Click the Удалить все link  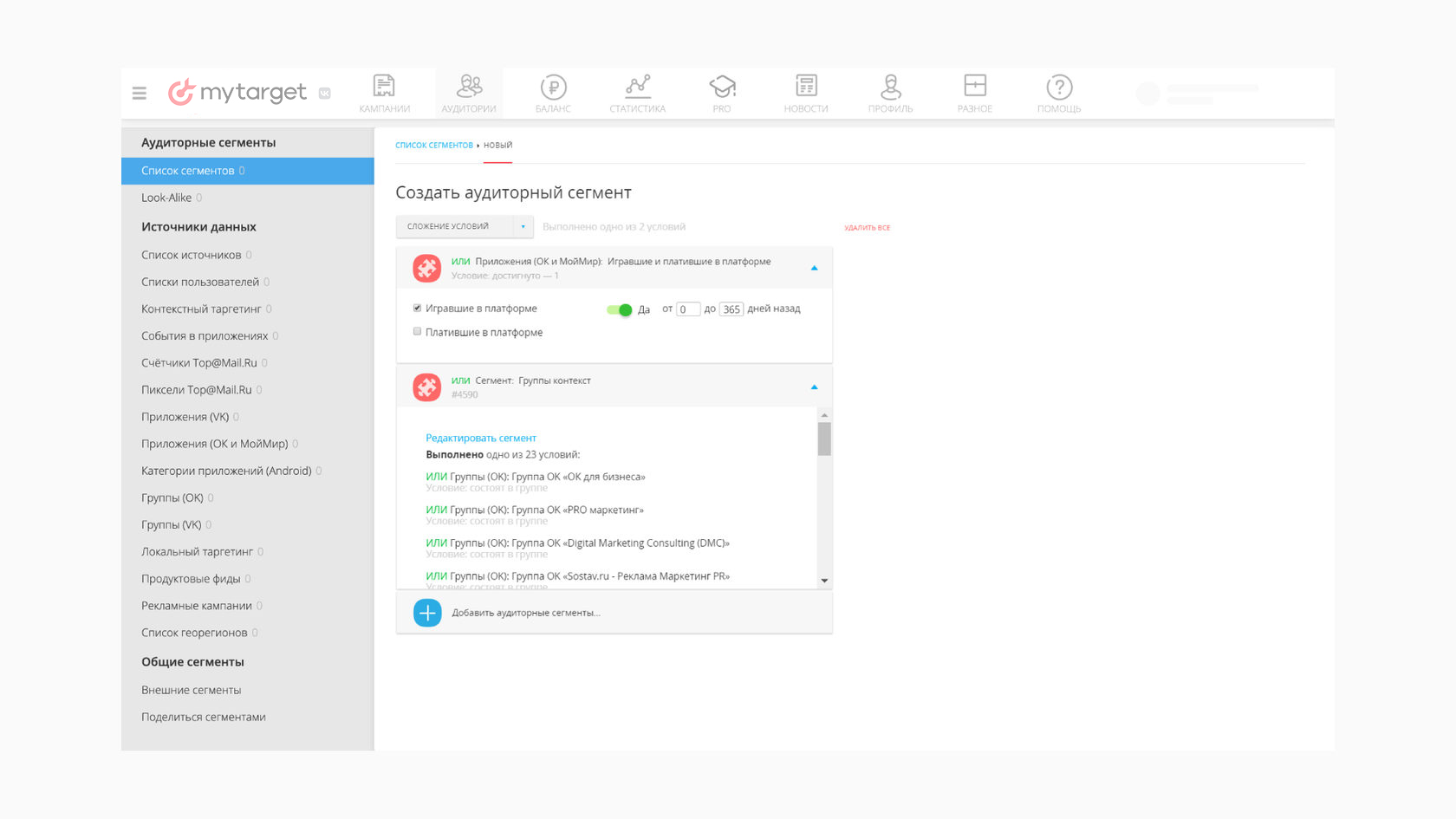point(868,228)
